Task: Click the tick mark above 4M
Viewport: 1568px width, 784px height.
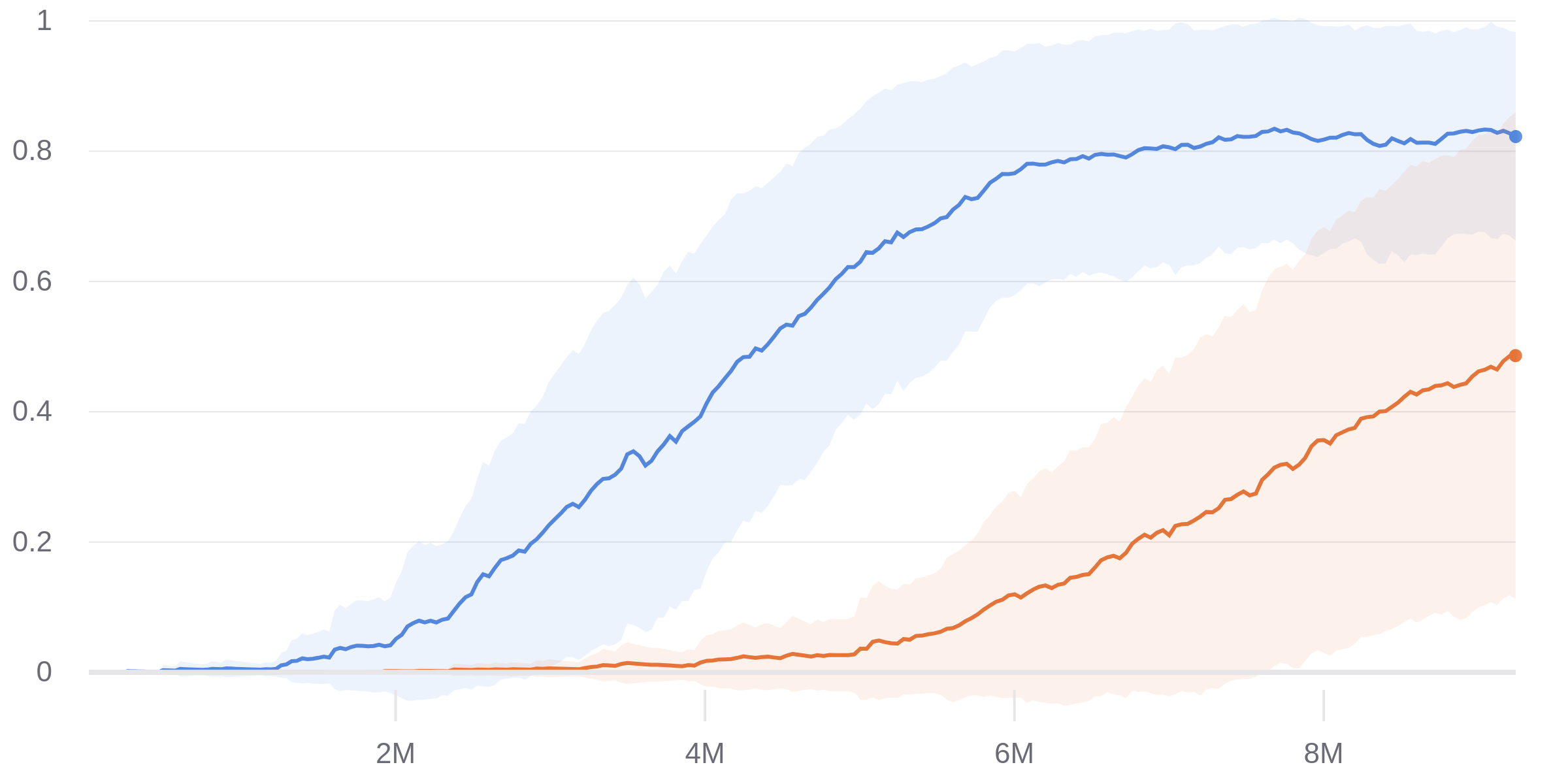Action: pyautogui.click(x=704, y=706)
